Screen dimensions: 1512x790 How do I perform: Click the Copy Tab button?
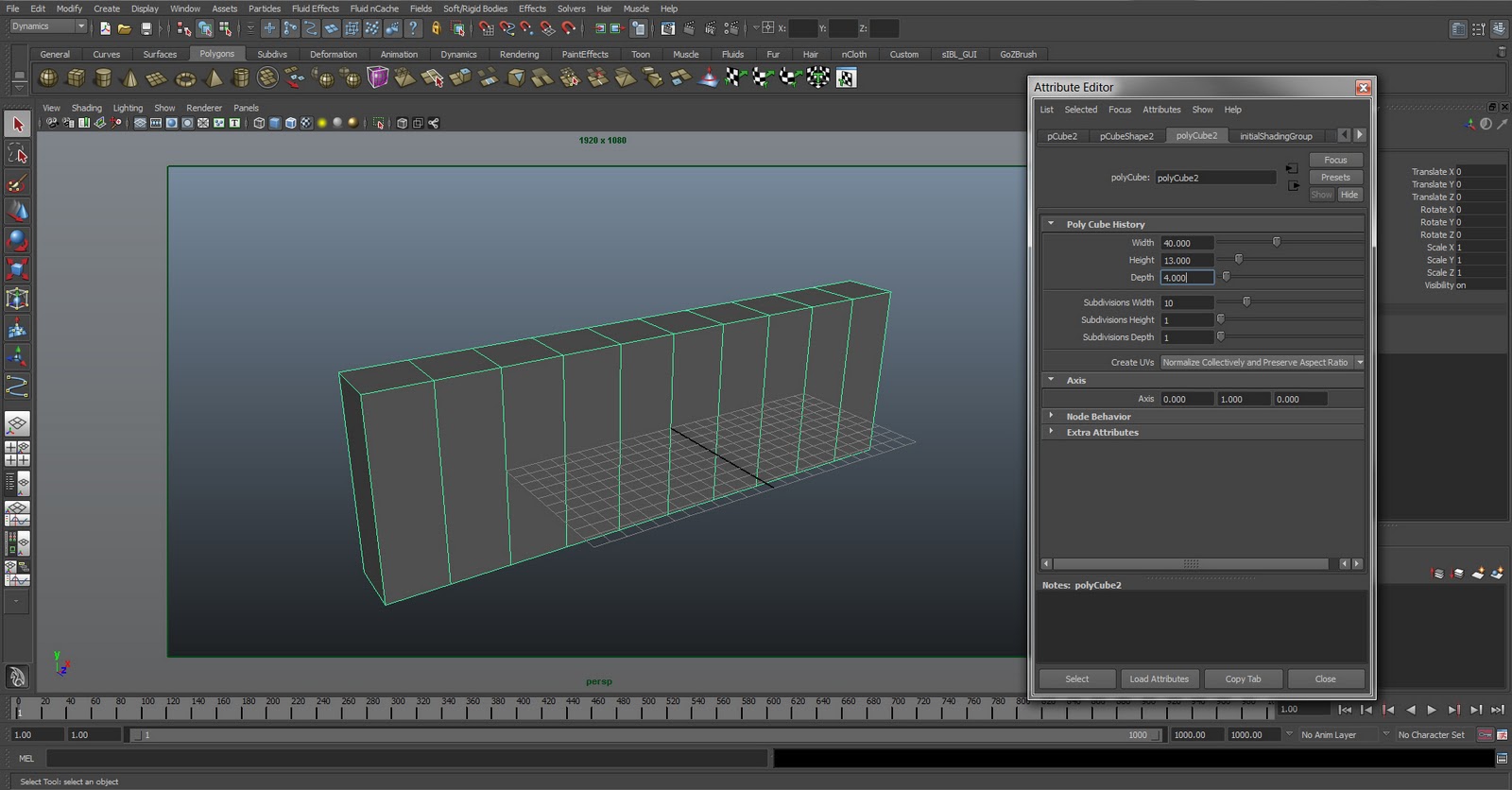pos(1243,679)
